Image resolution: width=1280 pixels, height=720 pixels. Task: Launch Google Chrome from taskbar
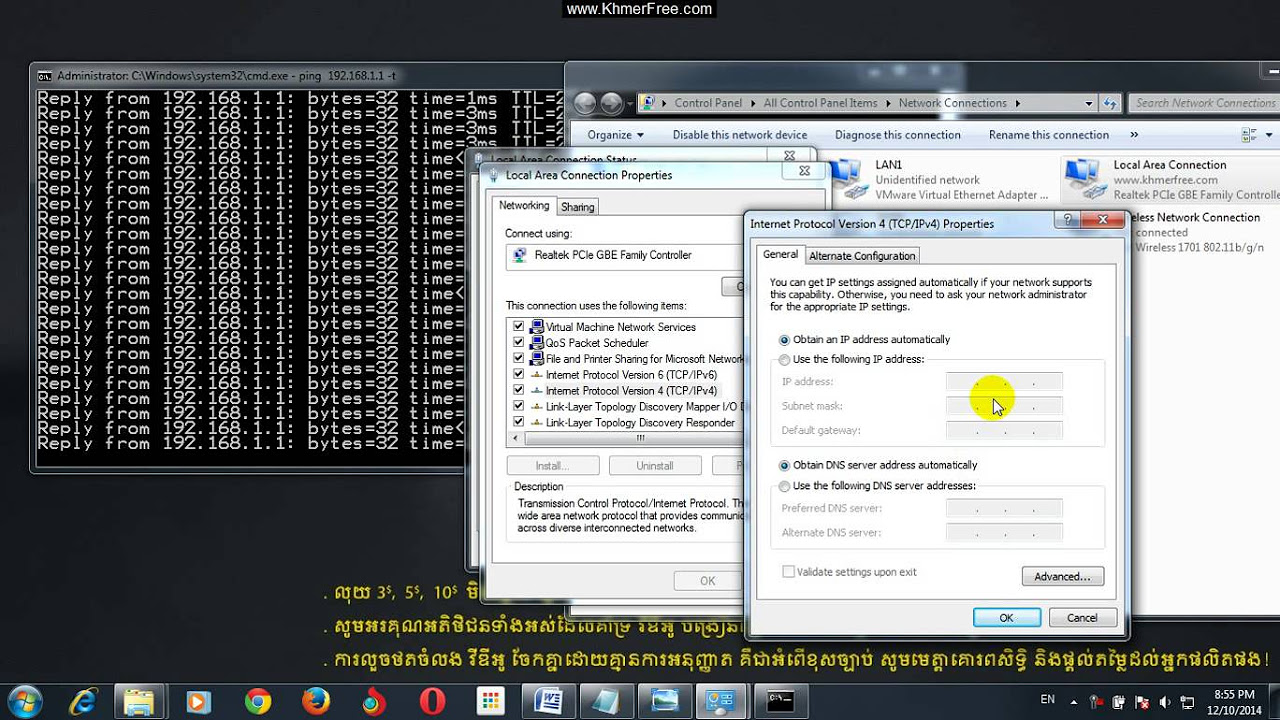pos(257,702)
